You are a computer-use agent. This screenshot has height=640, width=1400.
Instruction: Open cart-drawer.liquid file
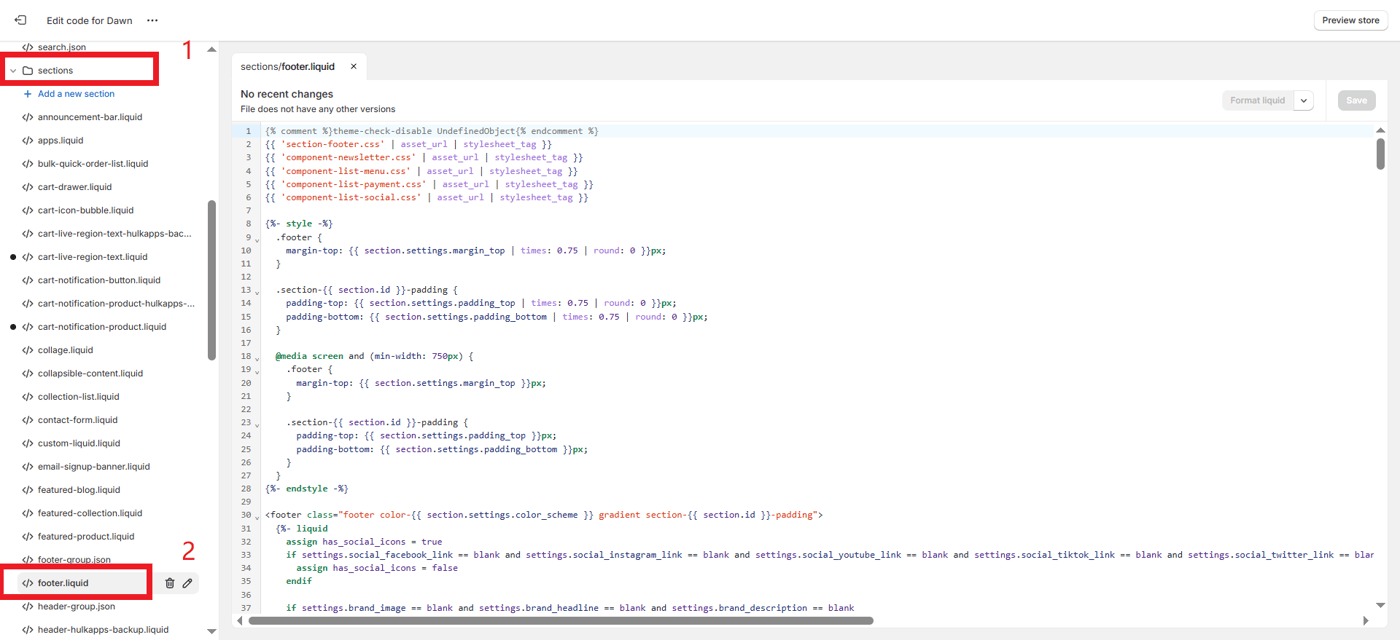75,187
